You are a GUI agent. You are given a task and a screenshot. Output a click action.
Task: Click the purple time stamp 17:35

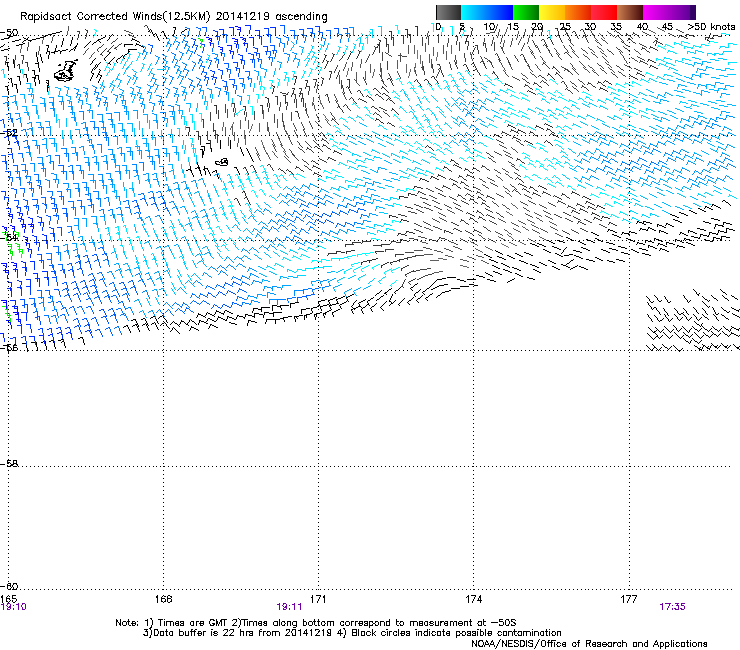click(x=673, y=607)
